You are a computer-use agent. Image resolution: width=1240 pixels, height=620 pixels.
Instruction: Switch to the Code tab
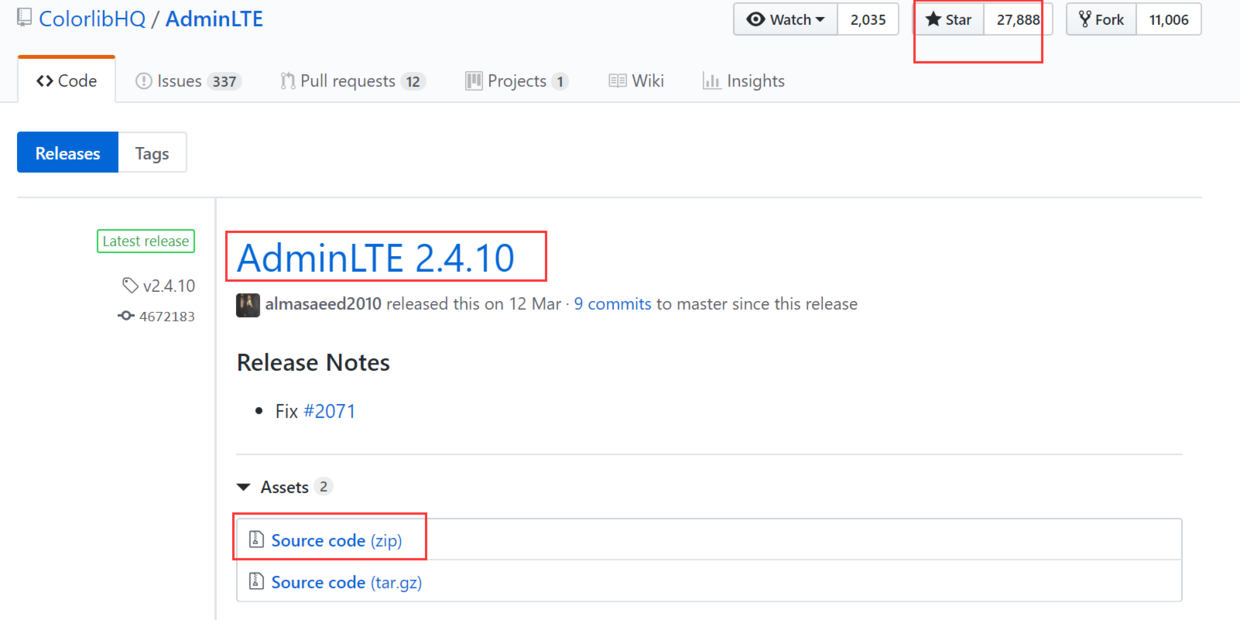(67, 81)
